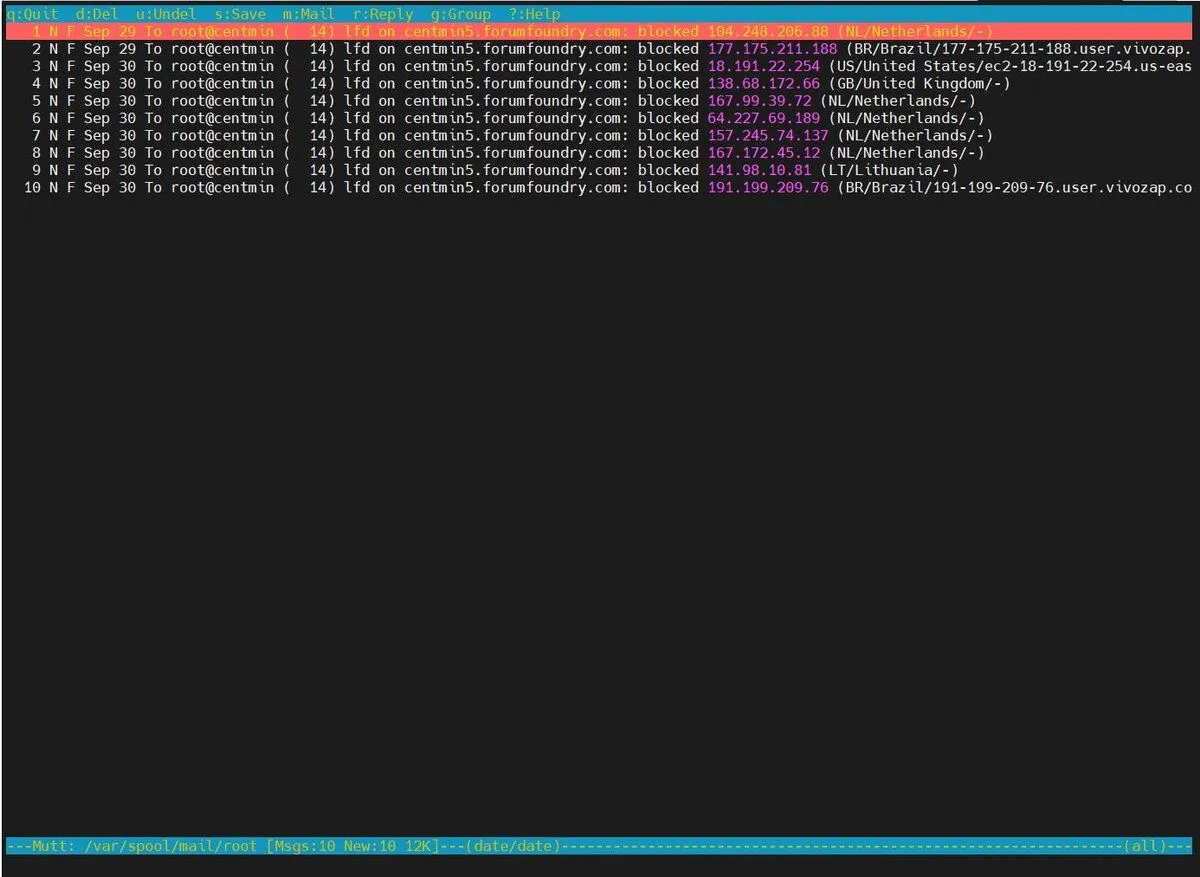Viewport: 1200px width, 877px height.
Task: Click the m:Mail shortcut label
Action: coord(309,15)
